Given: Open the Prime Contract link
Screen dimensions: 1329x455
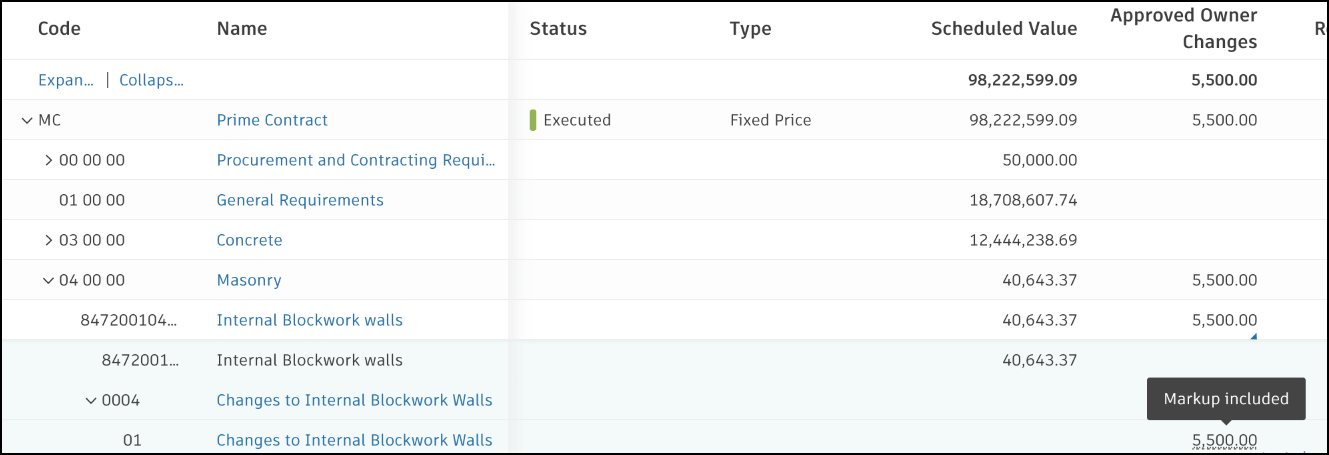Looking at the screenshot, I should point(272,120).
